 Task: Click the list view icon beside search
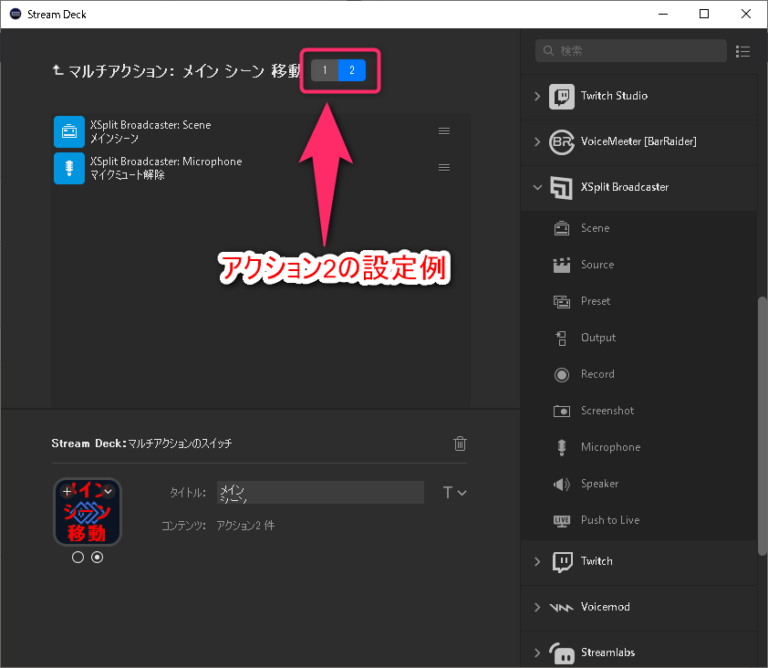(x=743, y=51)
